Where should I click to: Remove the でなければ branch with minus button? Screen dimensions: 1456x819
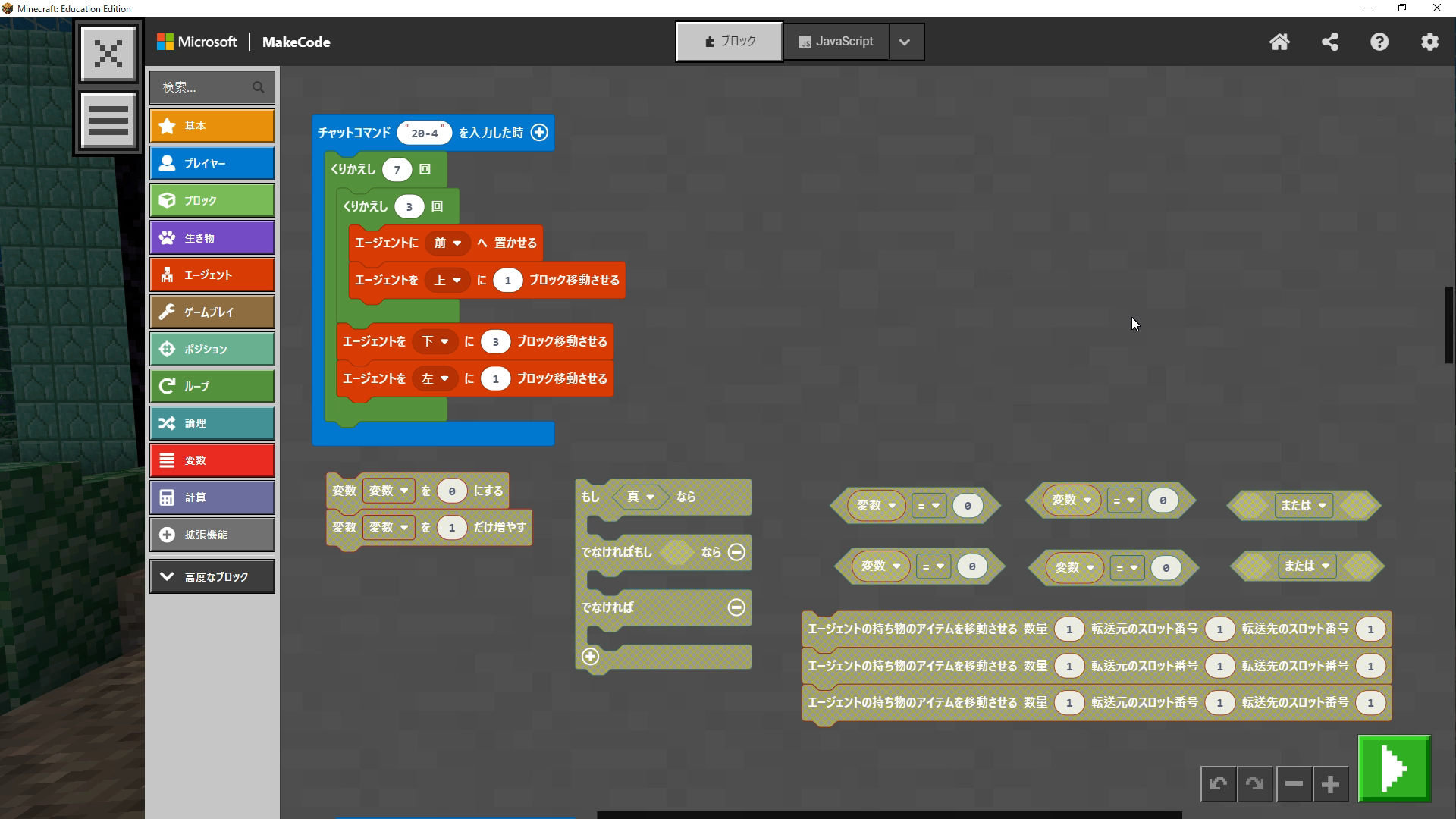[736, 607]
